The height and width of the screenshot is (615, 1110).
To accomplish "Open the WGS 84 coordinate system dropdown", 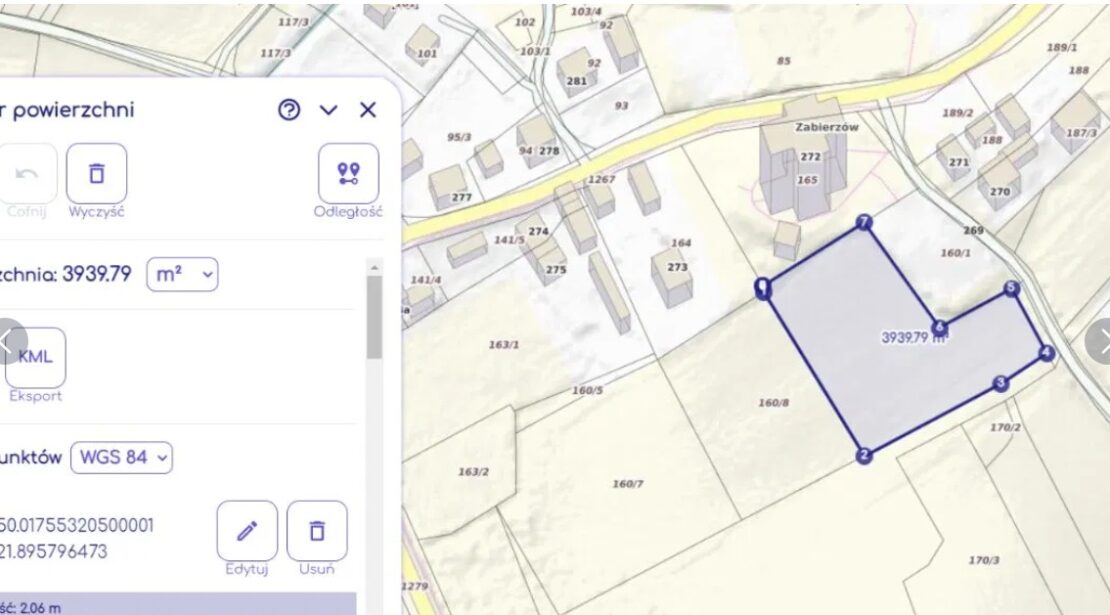I will 121,458.
